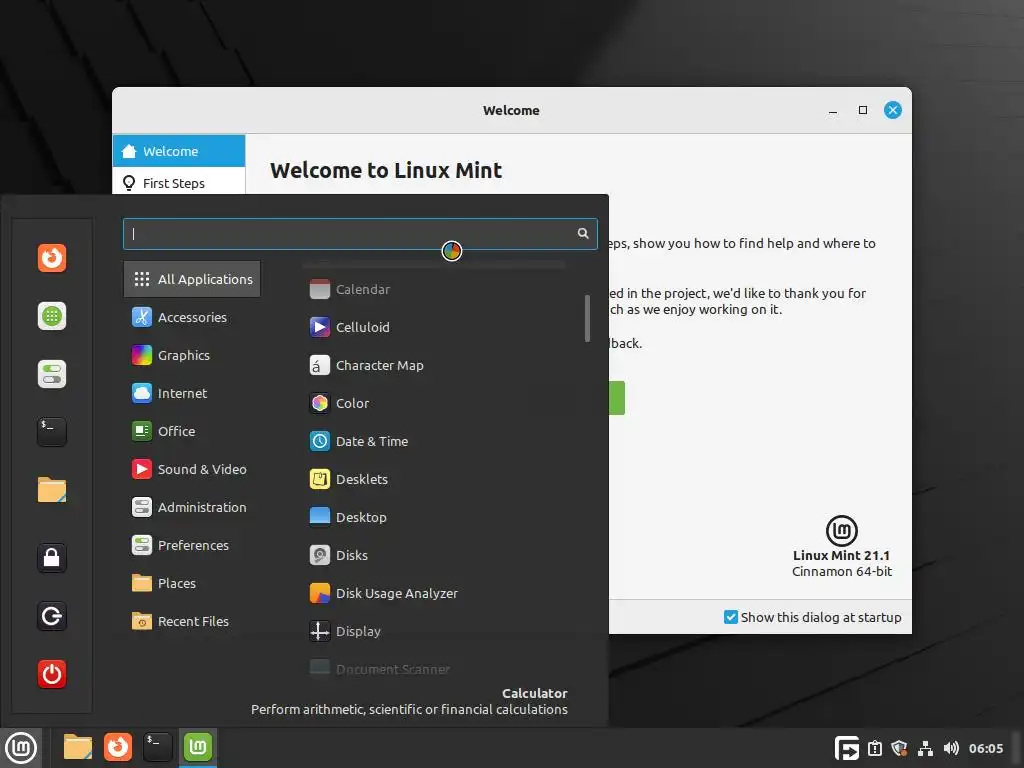Click the application list scrollbar
This screenshot has width=1024, height=768.
[587, 318]
